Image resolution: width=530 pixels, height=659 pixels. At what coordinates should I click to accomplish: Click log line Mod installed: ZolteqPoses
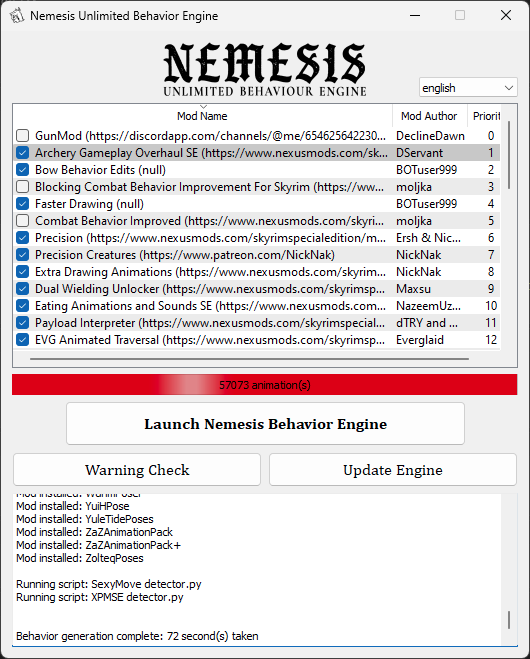click(80, 558)
